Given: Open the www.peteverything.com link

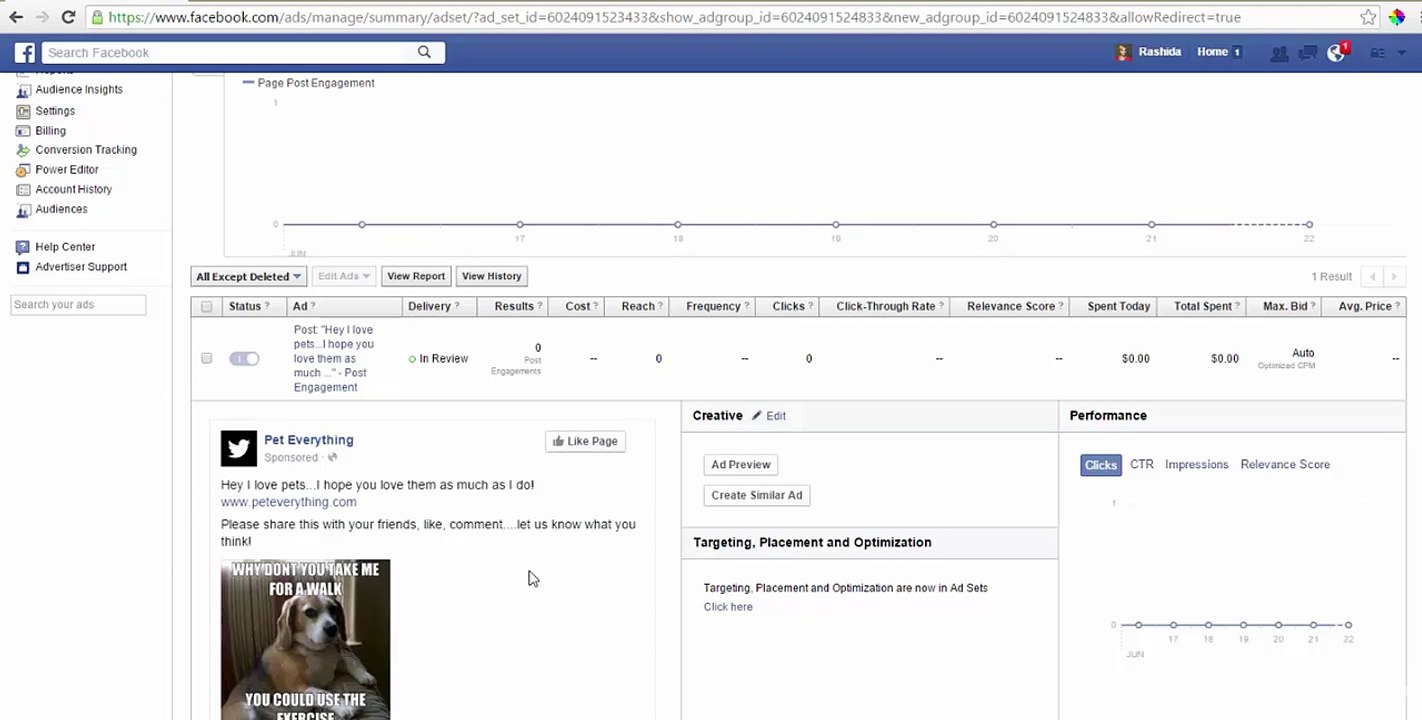Looking at the screenshot, I should click(x=288, y=502).
